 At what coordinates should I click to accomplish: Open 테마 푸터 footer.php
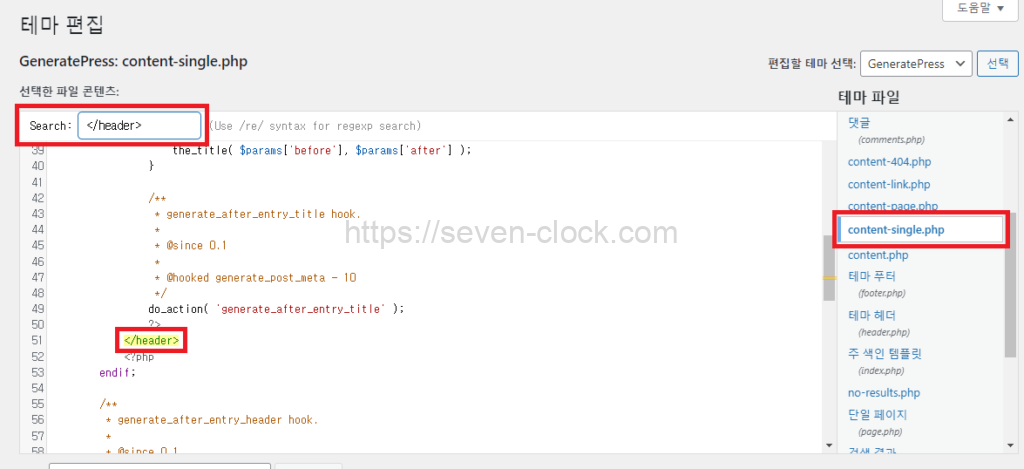click(872, 276)
